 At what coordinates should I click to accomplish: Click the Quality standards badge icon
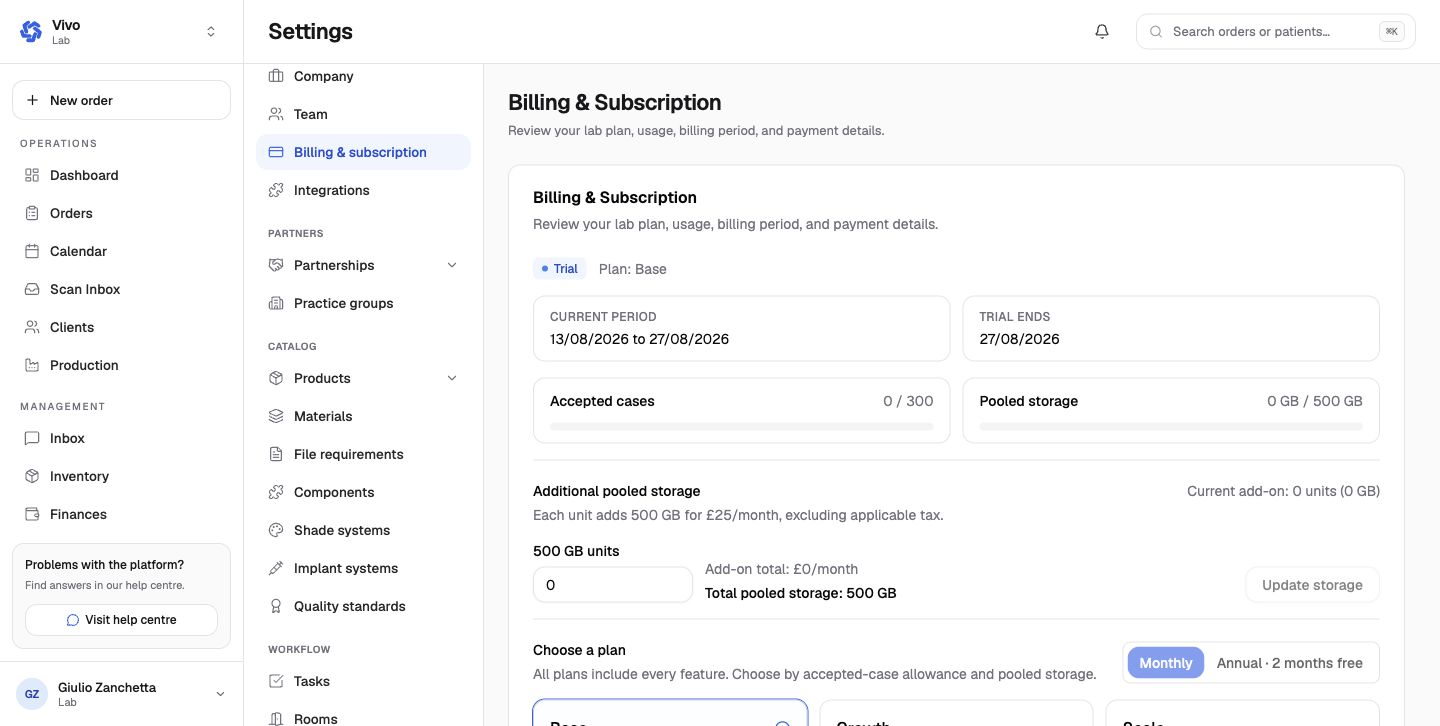click(276, 606)
